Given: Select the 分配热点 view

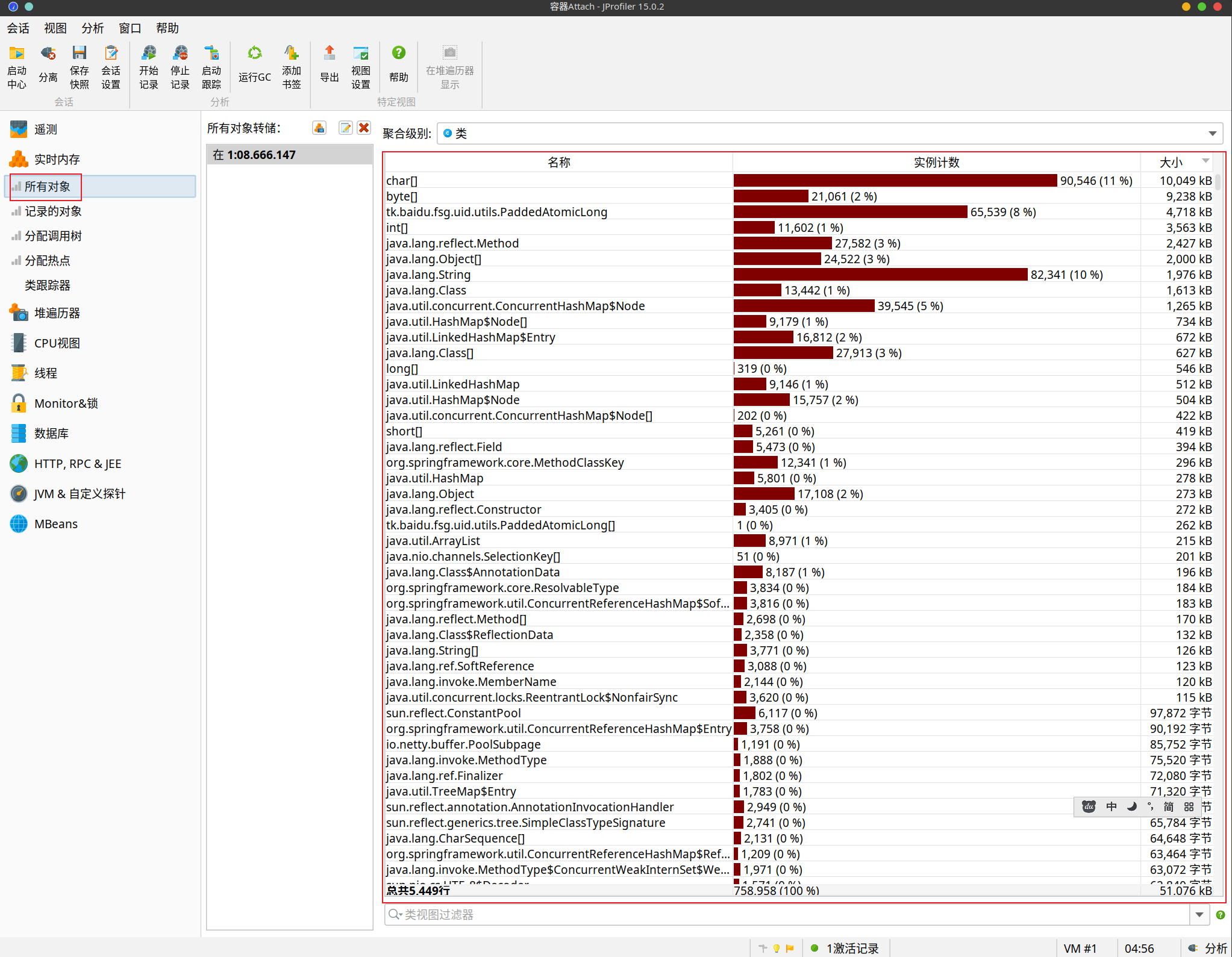Looking at the screenshot, I should (47, 261).
